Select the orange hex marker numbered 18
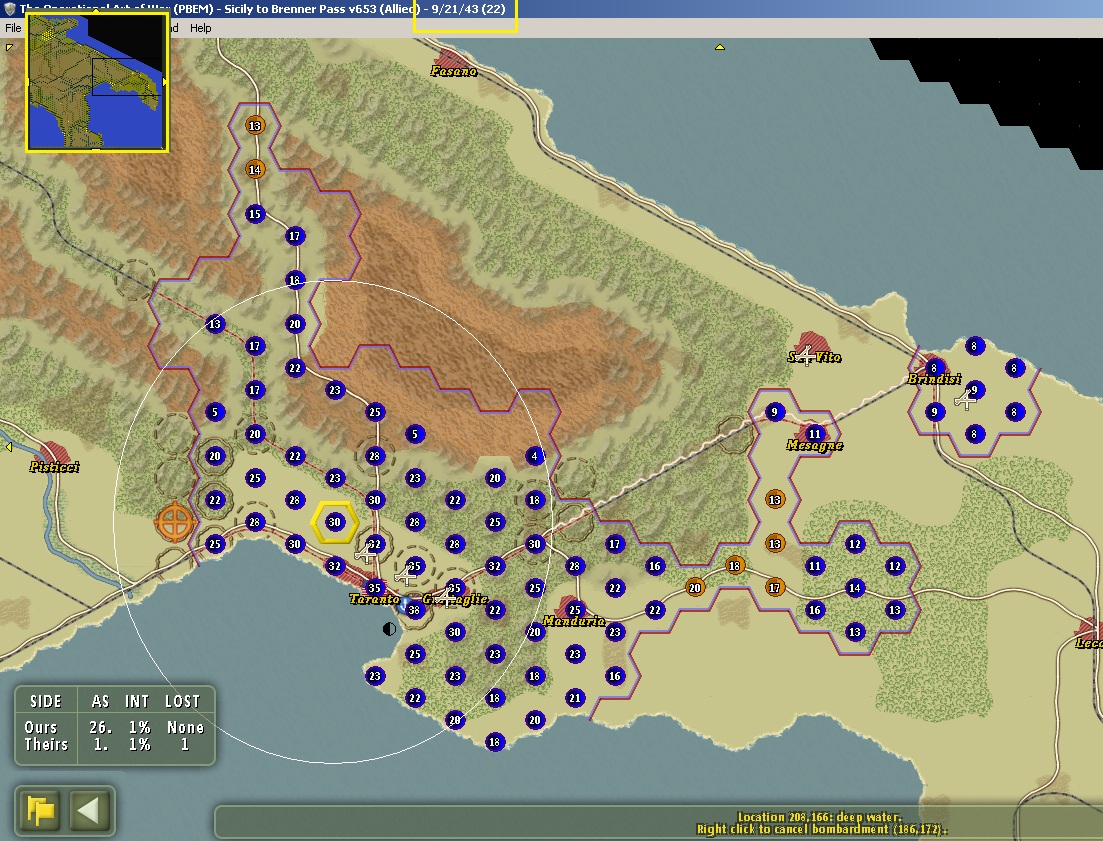 [734, 565]
